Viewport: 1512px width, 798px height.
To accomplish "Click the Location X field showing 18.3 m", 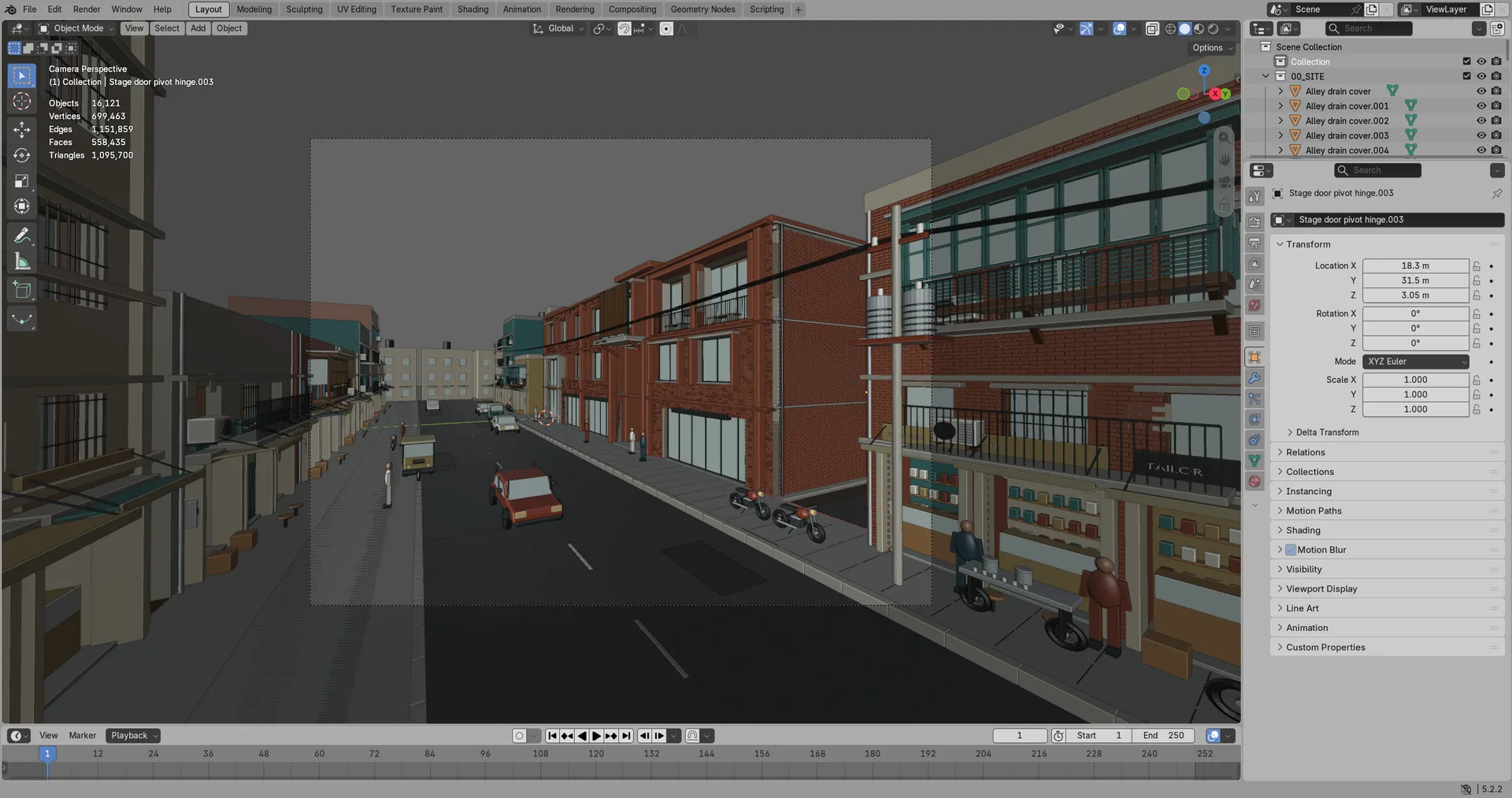I will tap(1415, 266).
